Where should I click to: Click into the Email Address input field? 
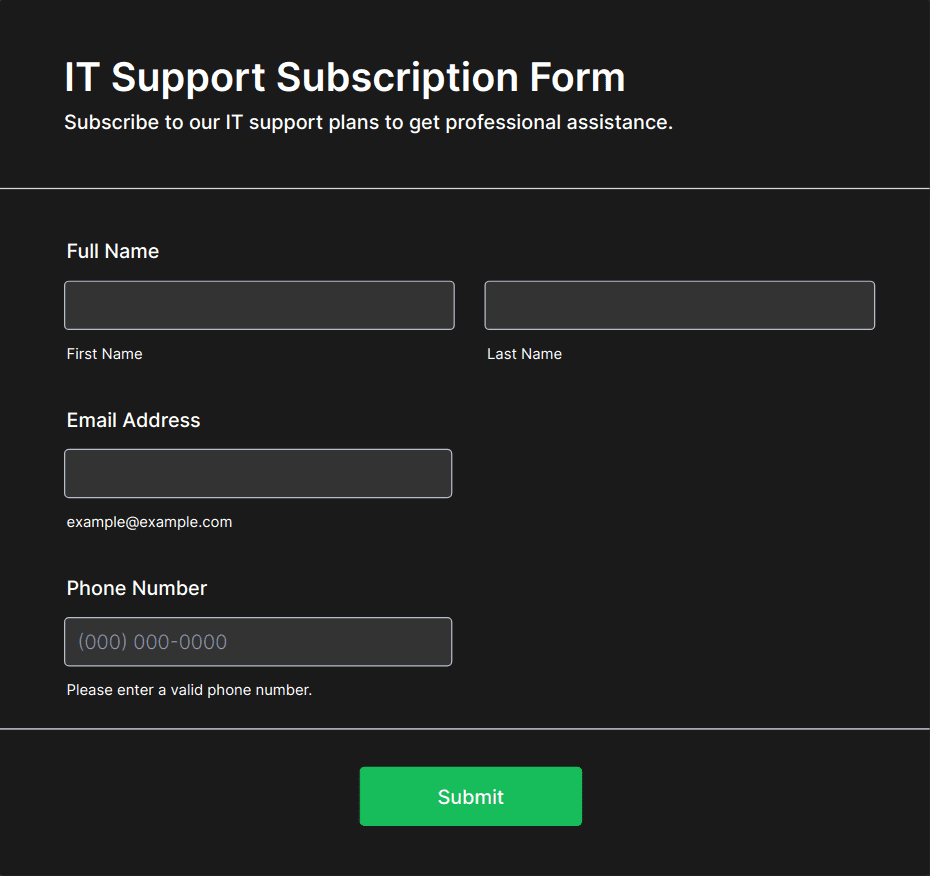click(258, 473)
